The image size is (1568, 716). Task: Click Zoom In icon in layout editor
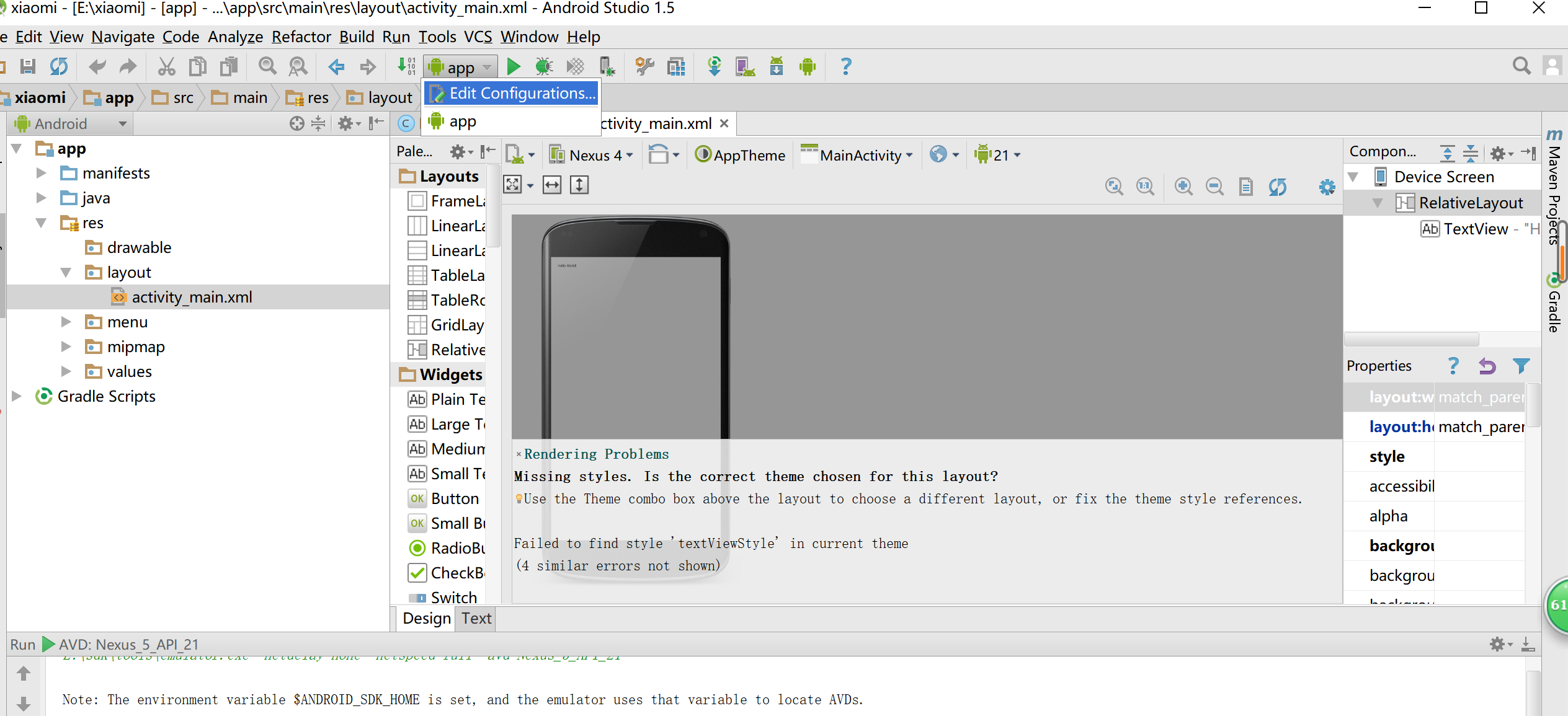click(x=1183, y=186)
